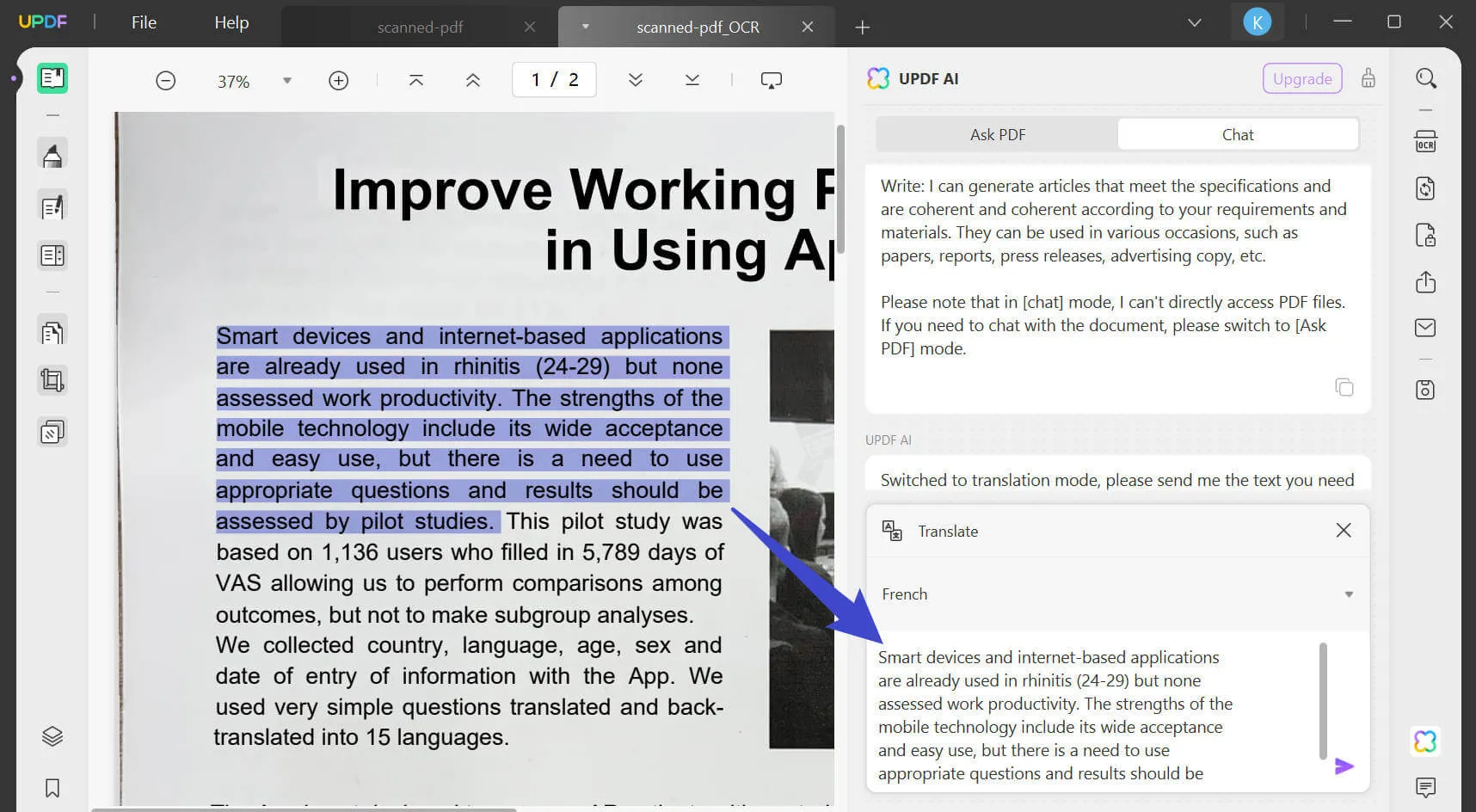The image size is (1476, 812).
Task: Send the translation request arrow
Action: click(1344, 766)
